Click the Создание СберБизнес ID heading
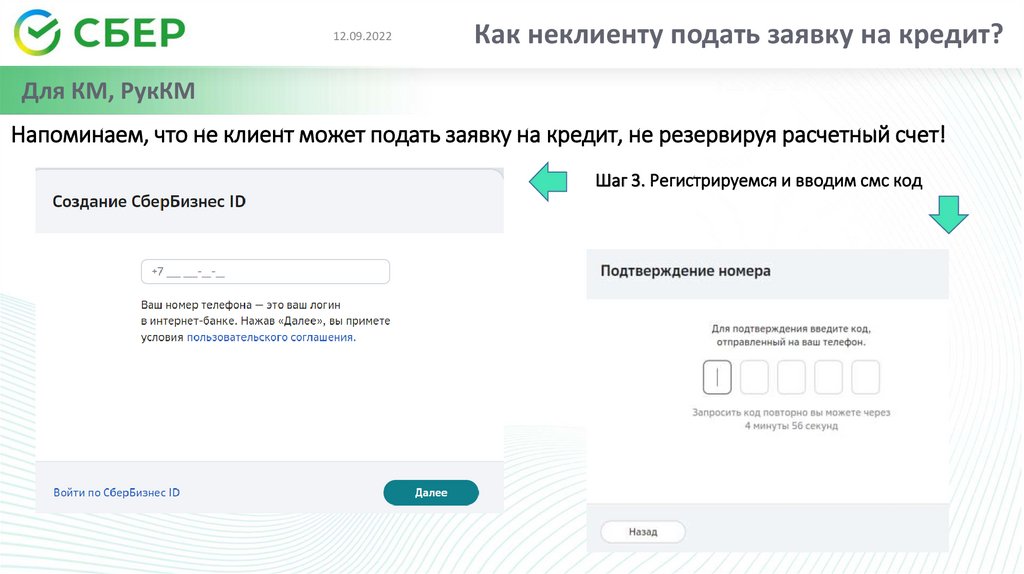The width and height of the screenshot is (1024, 574). [x=149, y=201]
